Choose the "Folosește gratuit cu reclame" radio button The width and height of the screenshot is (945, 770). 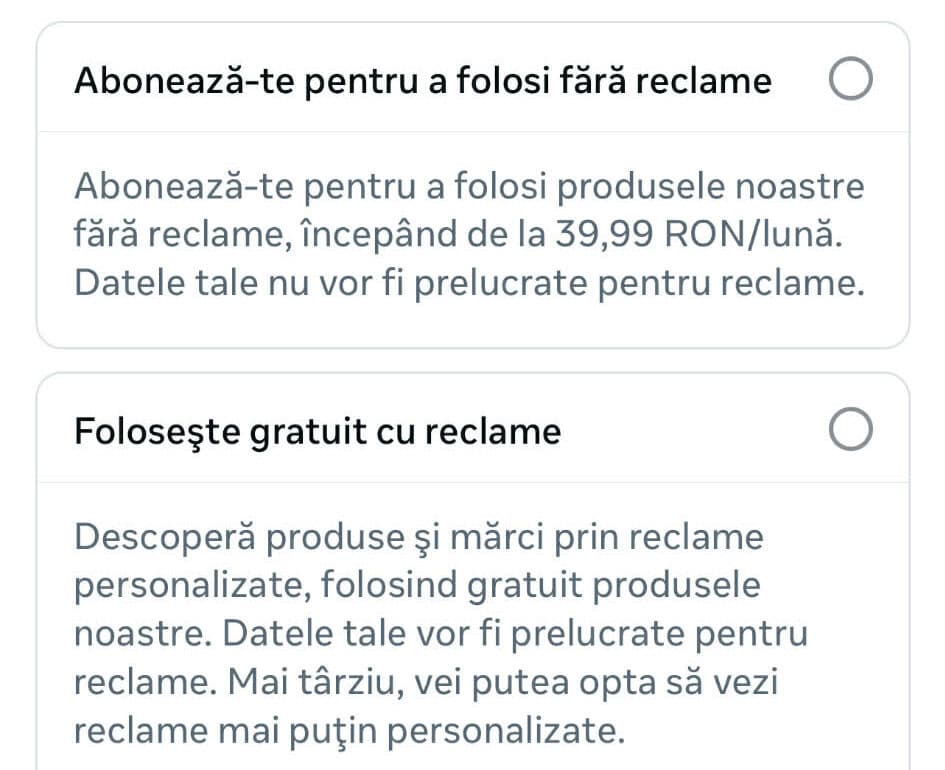coord(850,431)
